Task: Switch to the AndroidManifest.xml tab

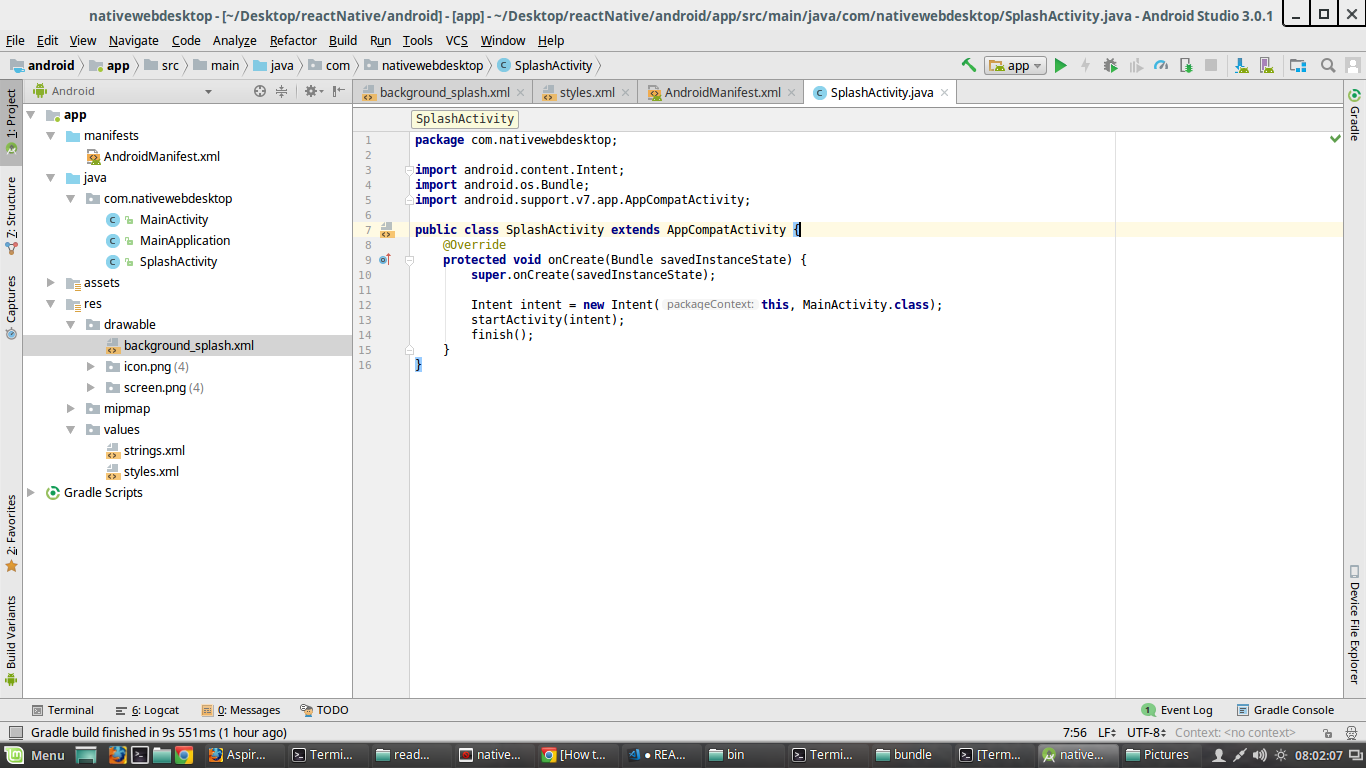Action: pos(723,92)
